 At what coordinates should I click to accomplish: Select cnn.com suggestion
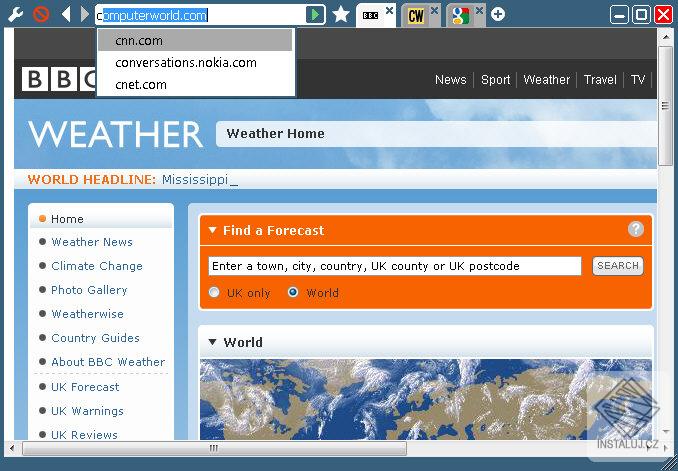tap(195, 41)
